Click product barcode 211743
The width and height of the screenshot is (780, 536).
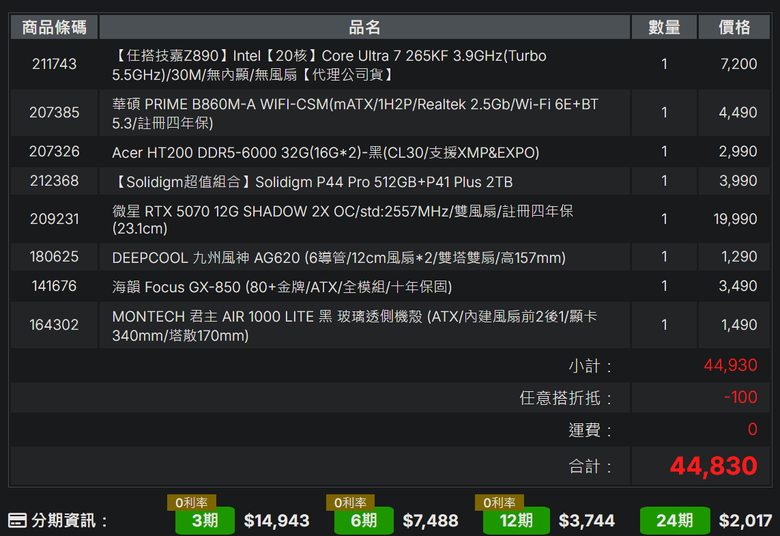pyautogui.click(x=54, y=64)
